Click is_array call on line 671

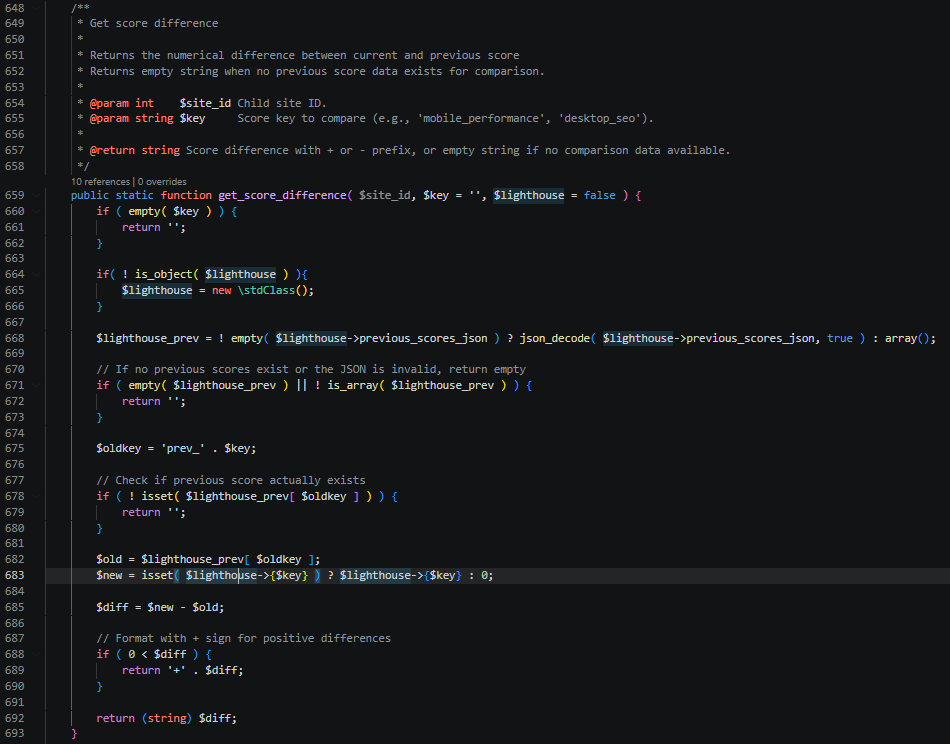pyautogui.click(x=353, y=385)
